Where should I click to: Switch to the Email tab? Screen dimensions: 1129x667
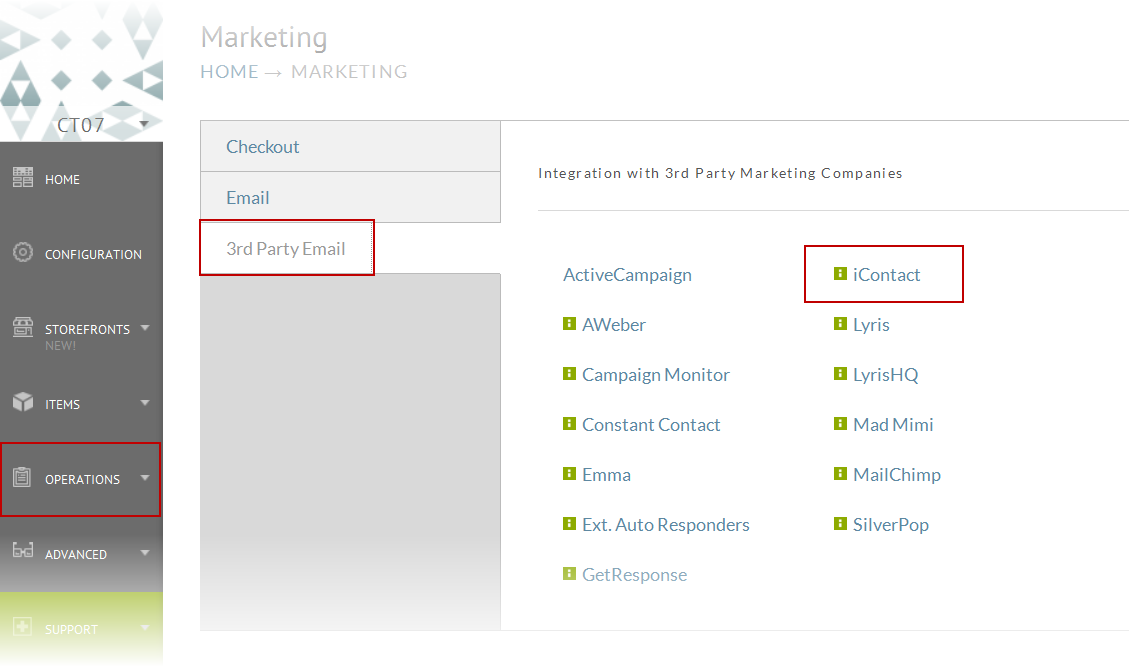coord(350,197)
